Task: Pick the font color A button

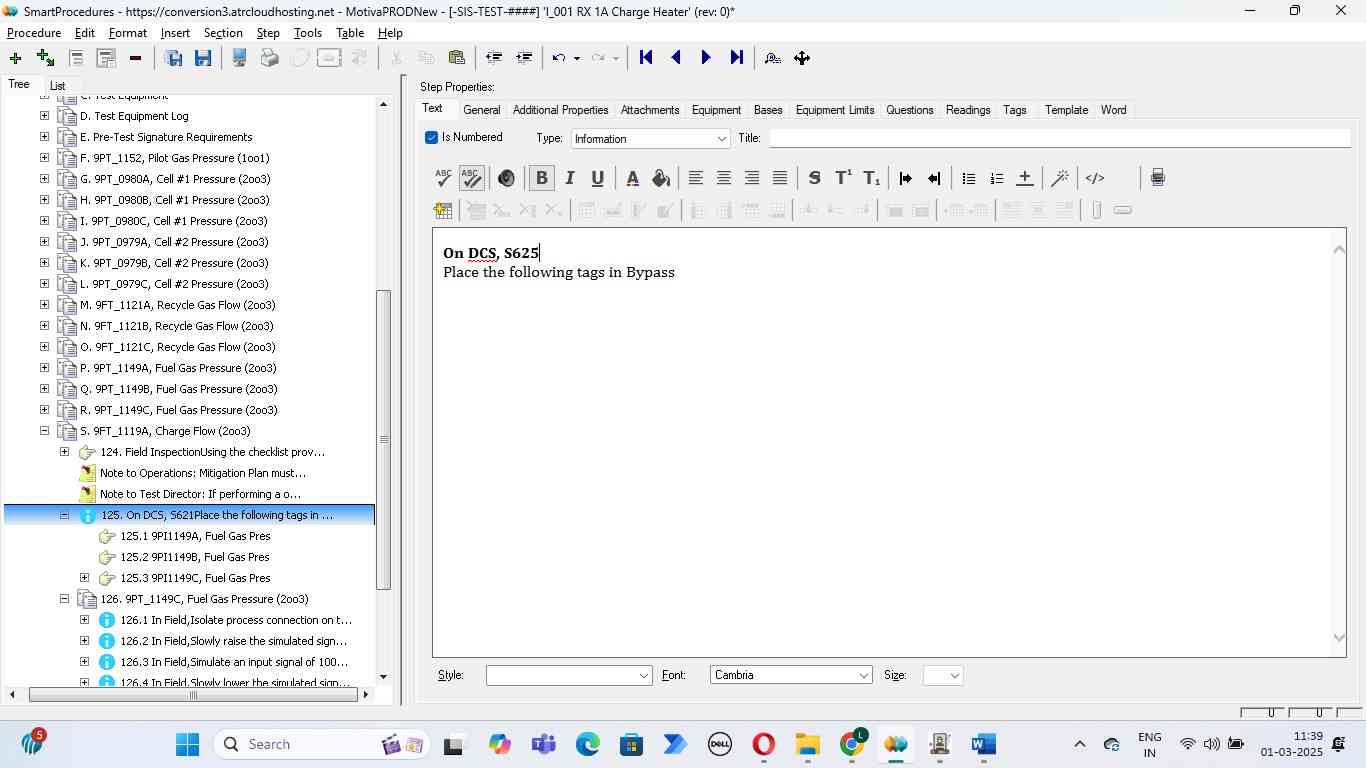Action: coord(632,178)
